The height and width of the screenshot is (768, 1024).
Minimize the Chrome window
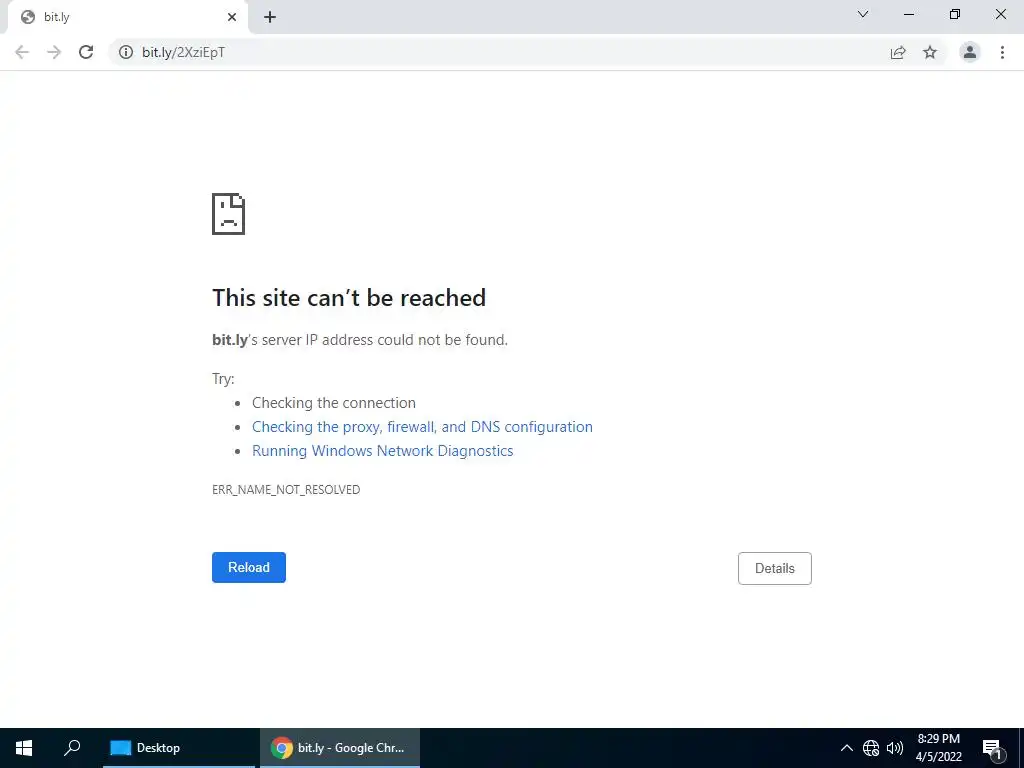(x=908, y=14)
